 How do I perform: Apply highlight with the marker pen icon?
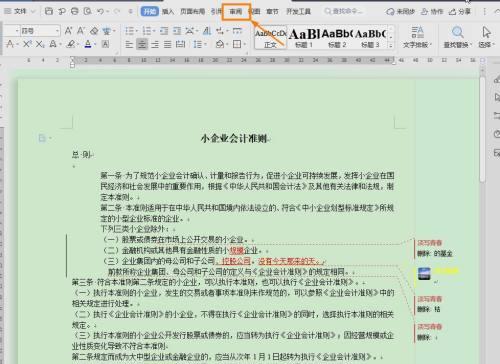click(71, 44)
